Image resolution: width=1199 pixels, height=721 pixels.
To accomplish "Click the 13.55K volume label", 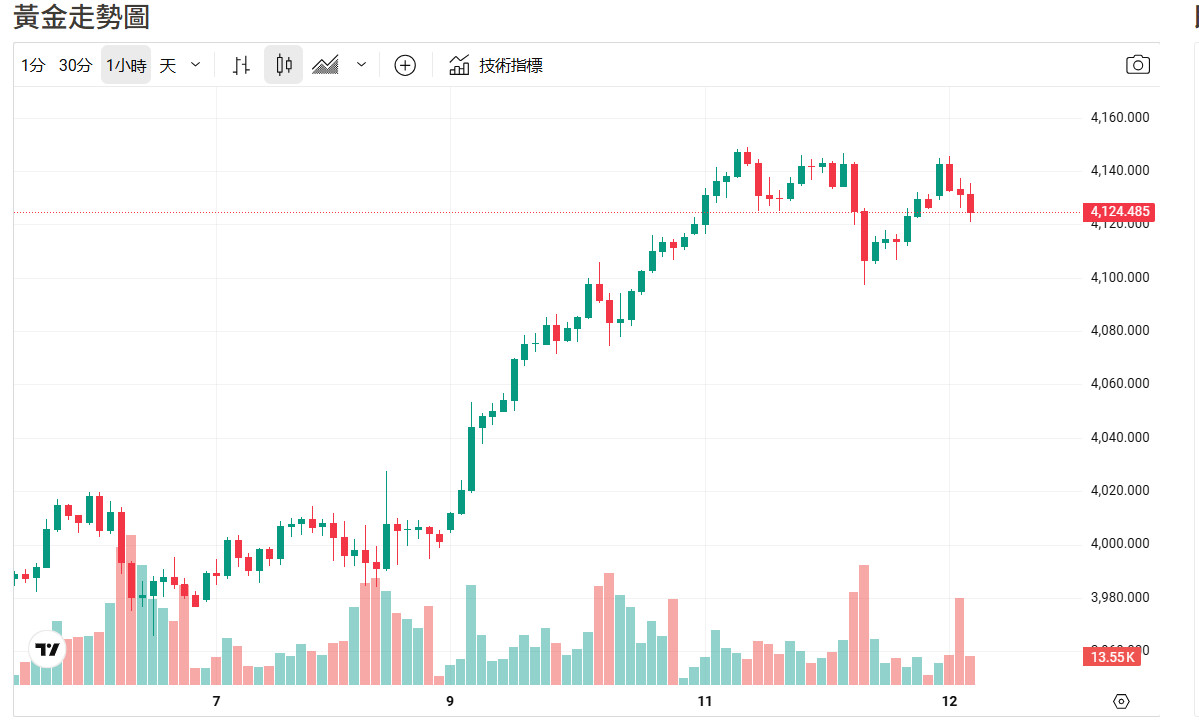I will (x=1112, y=657).
